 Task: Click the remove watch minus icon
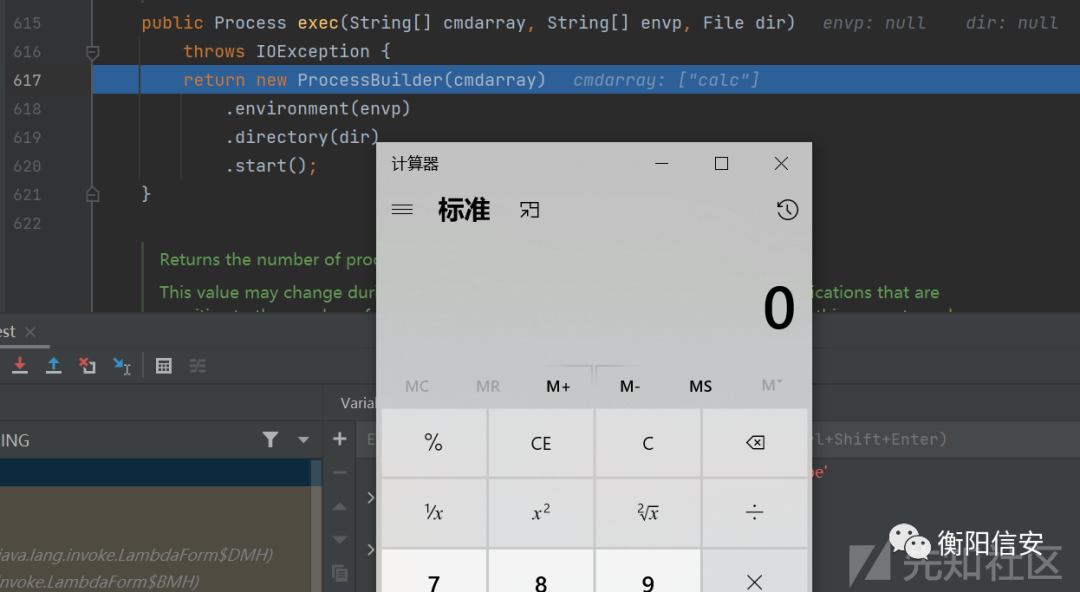[340, 473]
